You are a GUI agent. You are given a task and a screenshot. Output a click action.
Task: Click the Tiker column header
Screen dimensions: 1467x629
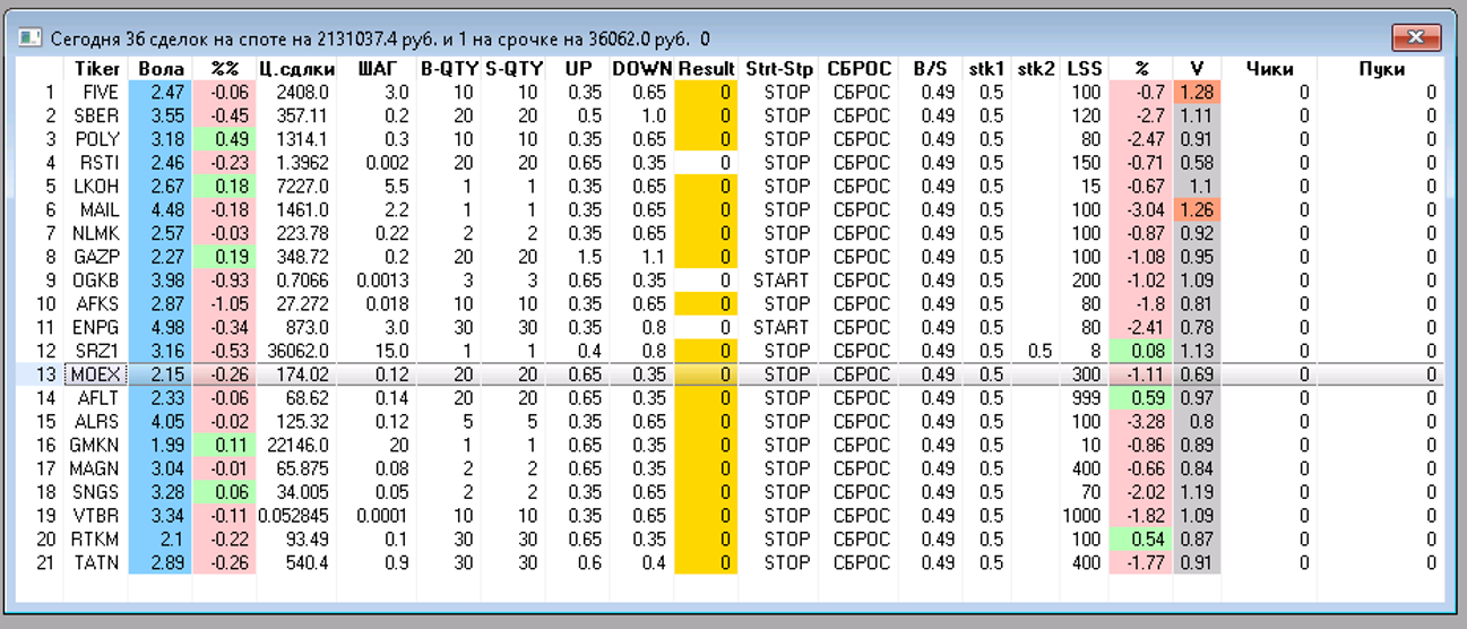96,69
